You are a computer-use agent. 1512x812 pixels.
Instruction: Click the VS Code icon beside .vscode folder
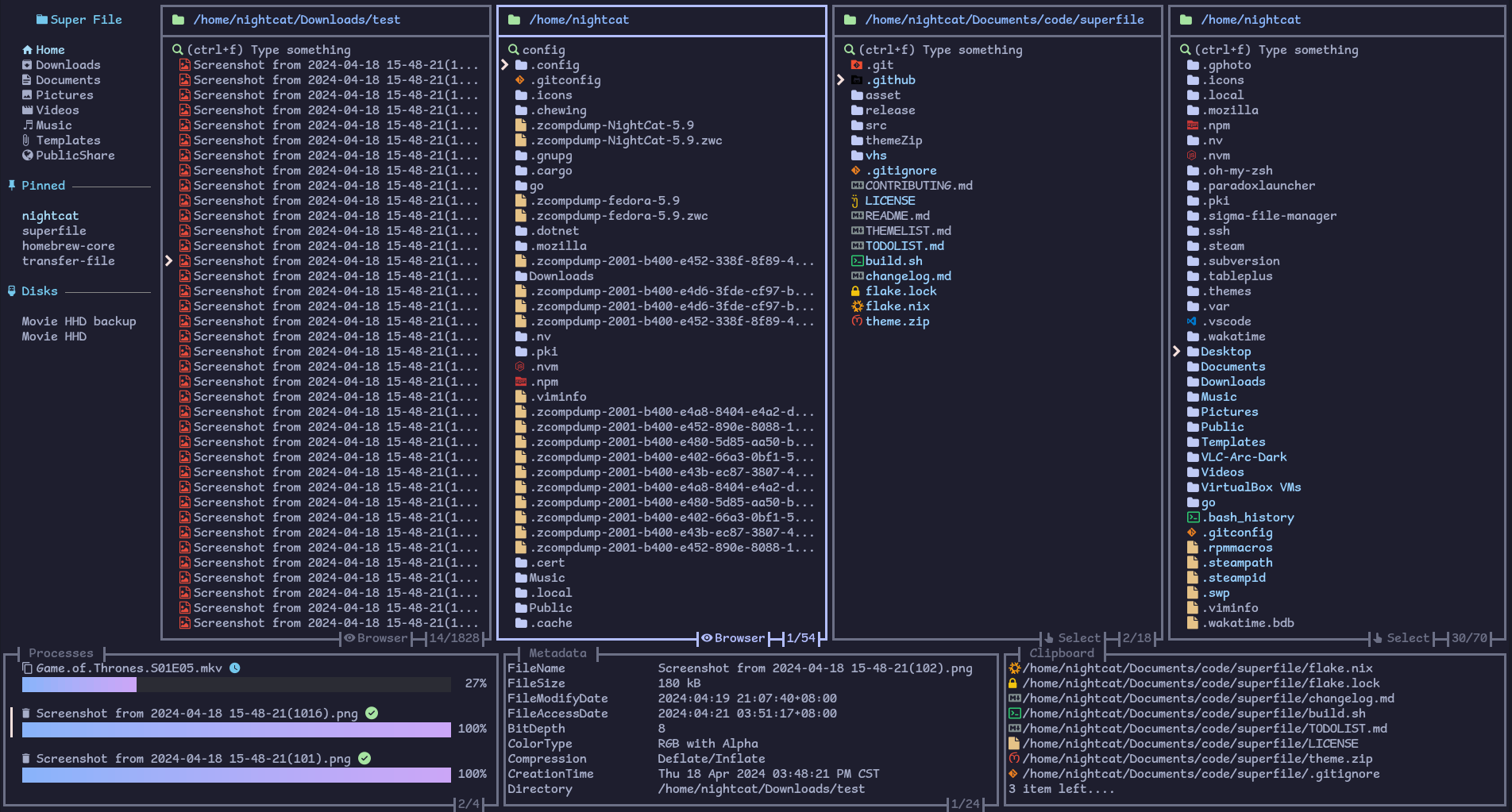(1193, 321)
